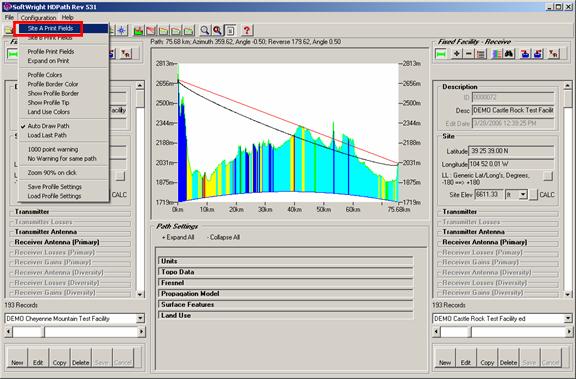Open the DEMO Castle Rock facility dropdown

[568, 318]
